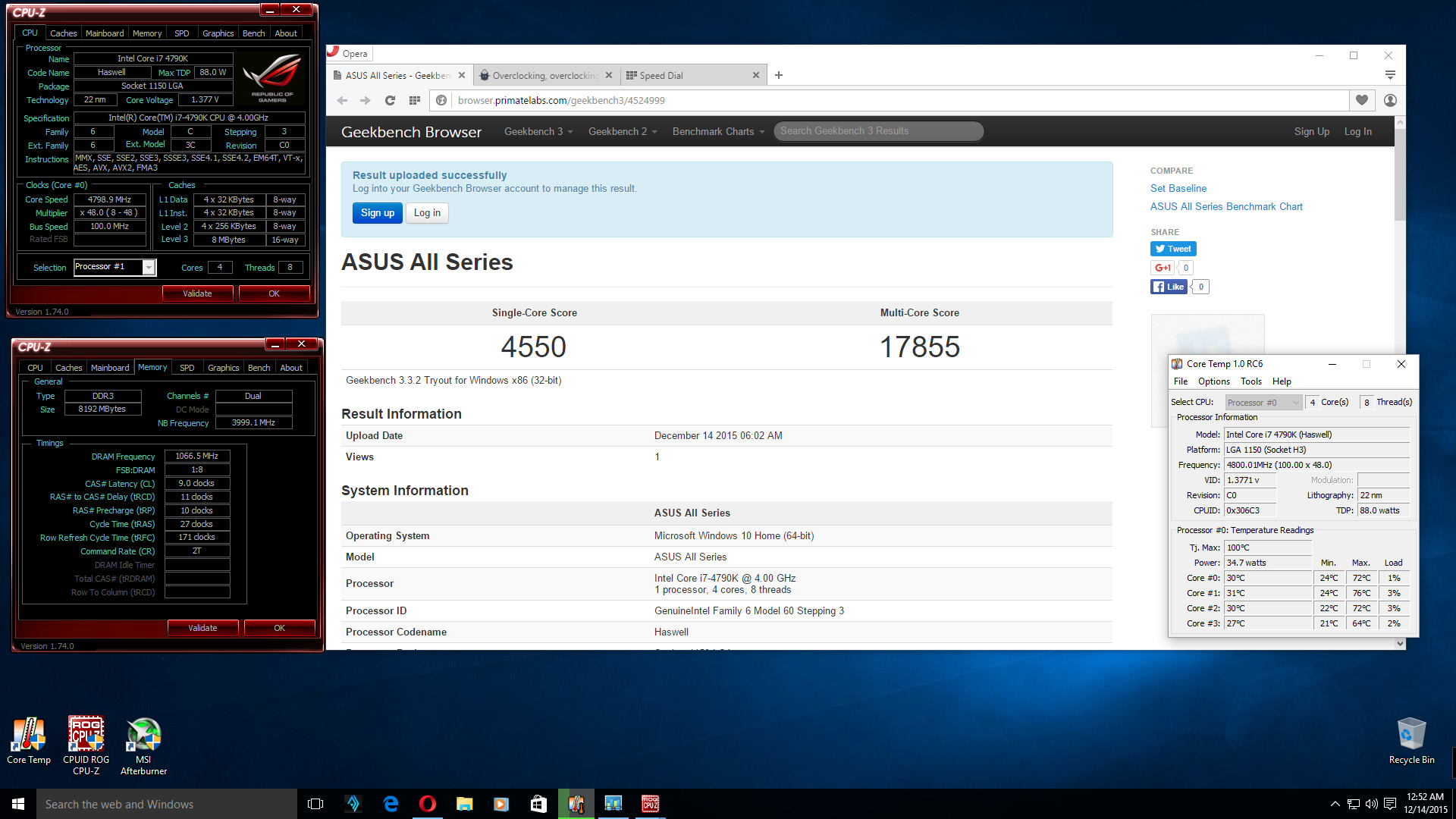Share result via Tweet button
1456x819 pixels.
click(x=1173, y=249)
